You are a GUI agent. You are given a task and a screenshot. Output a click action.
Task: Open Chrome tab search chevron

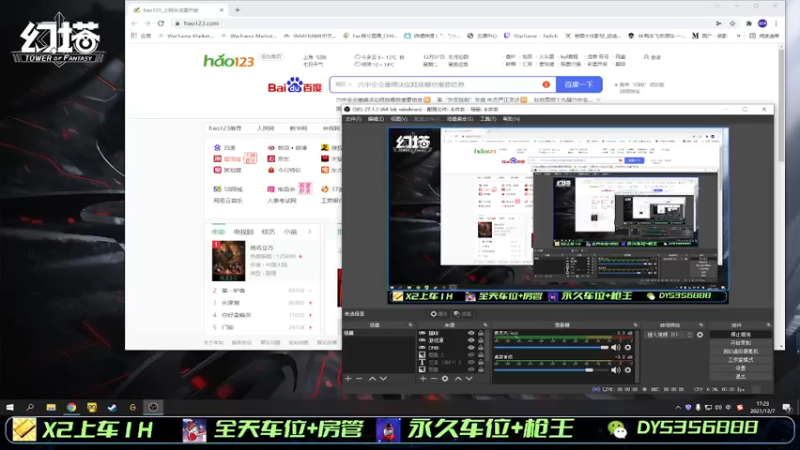(717, 6)
